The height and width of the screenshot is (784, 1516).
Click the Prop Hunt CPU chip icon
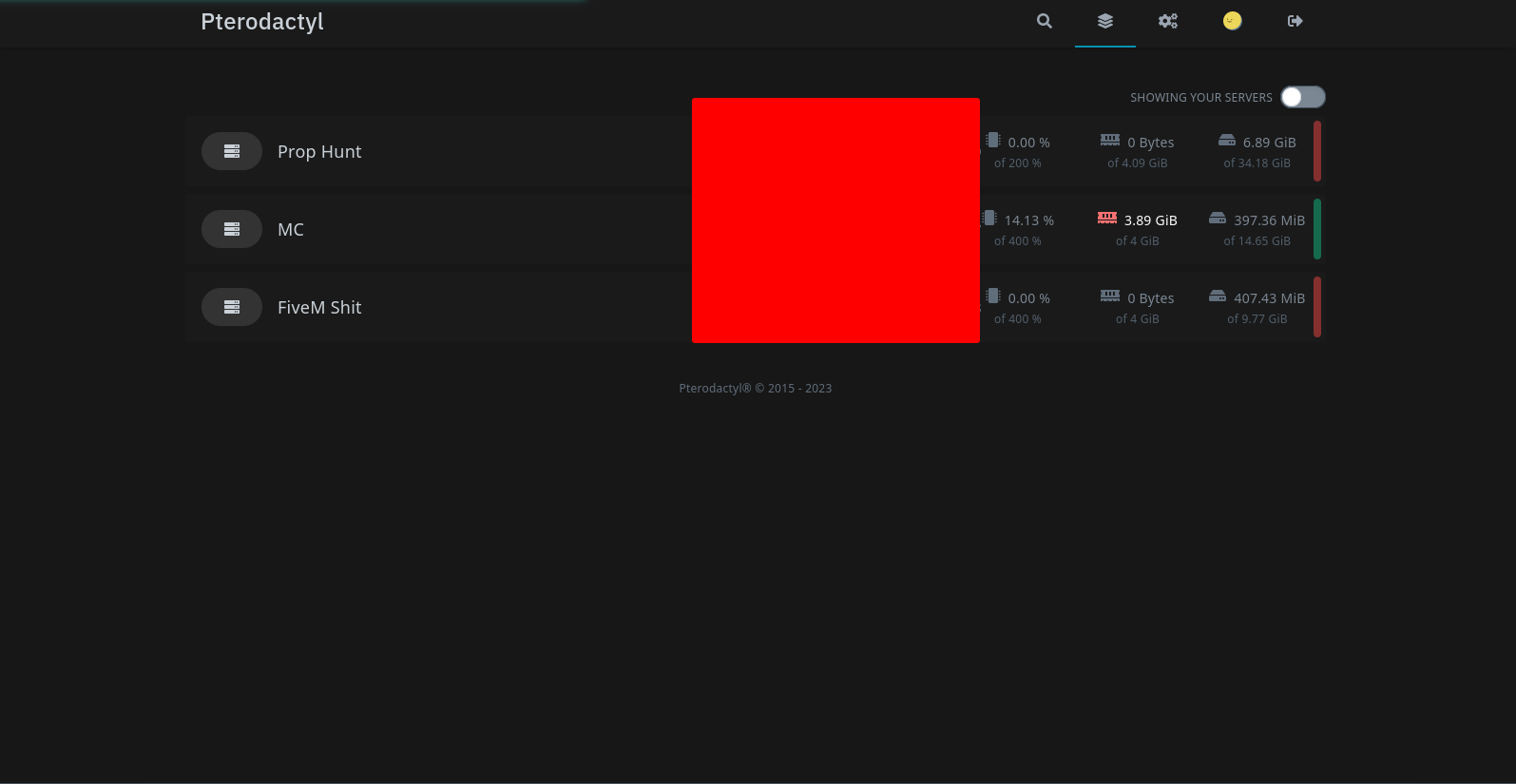tap(992, 141)
